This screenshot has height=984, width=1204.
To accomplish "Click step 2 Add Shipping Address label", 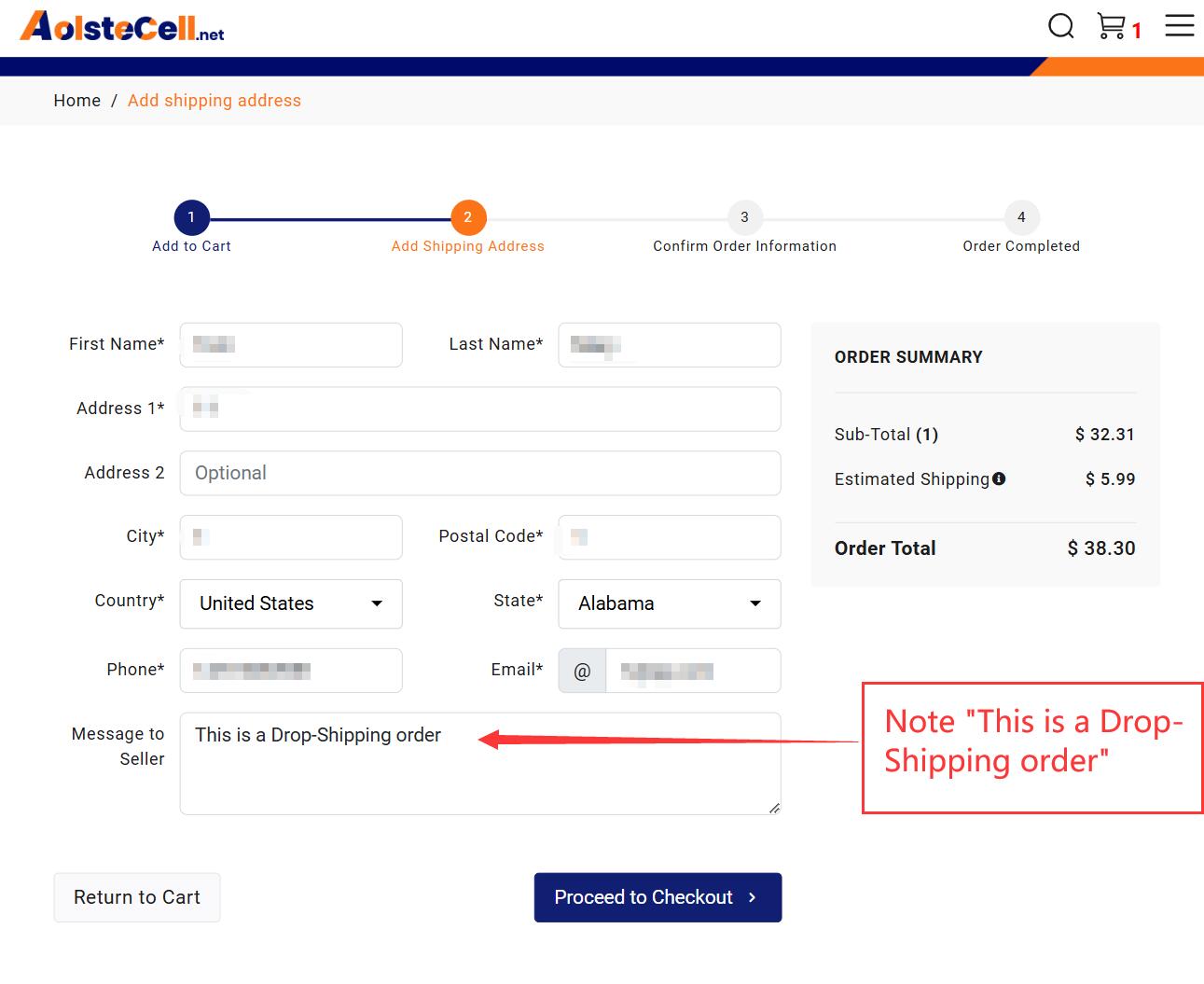I will tap(467, 245).
